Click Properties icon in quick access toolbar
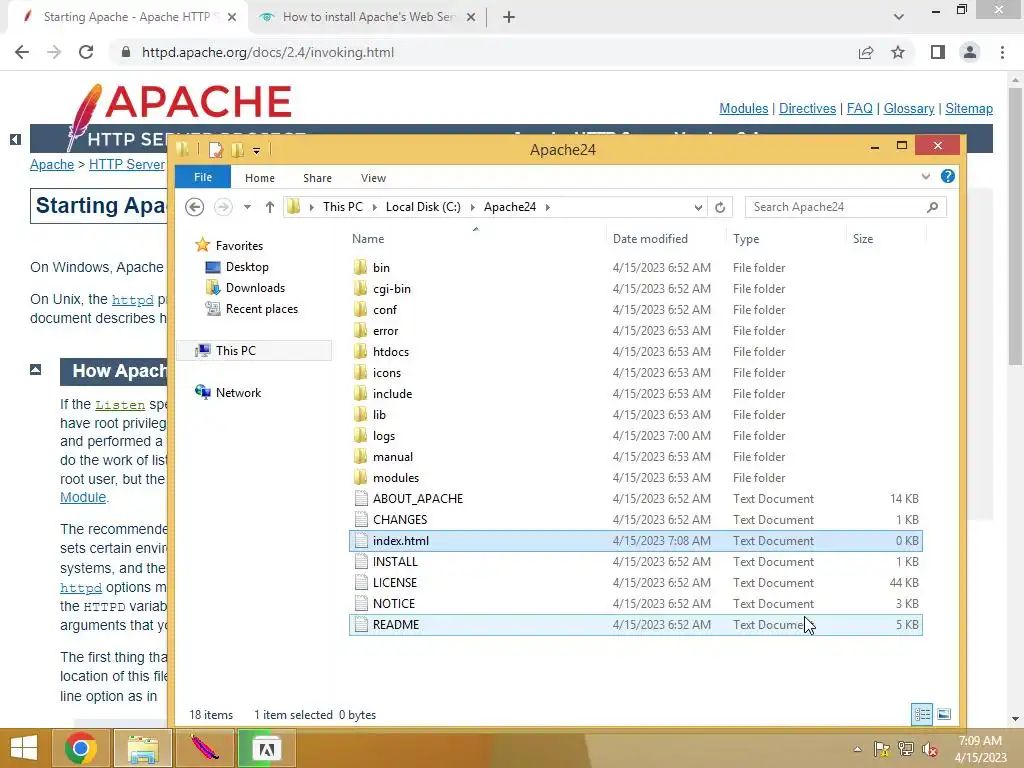Viewport: 1024px width, 768px height. tap(215, 150)
